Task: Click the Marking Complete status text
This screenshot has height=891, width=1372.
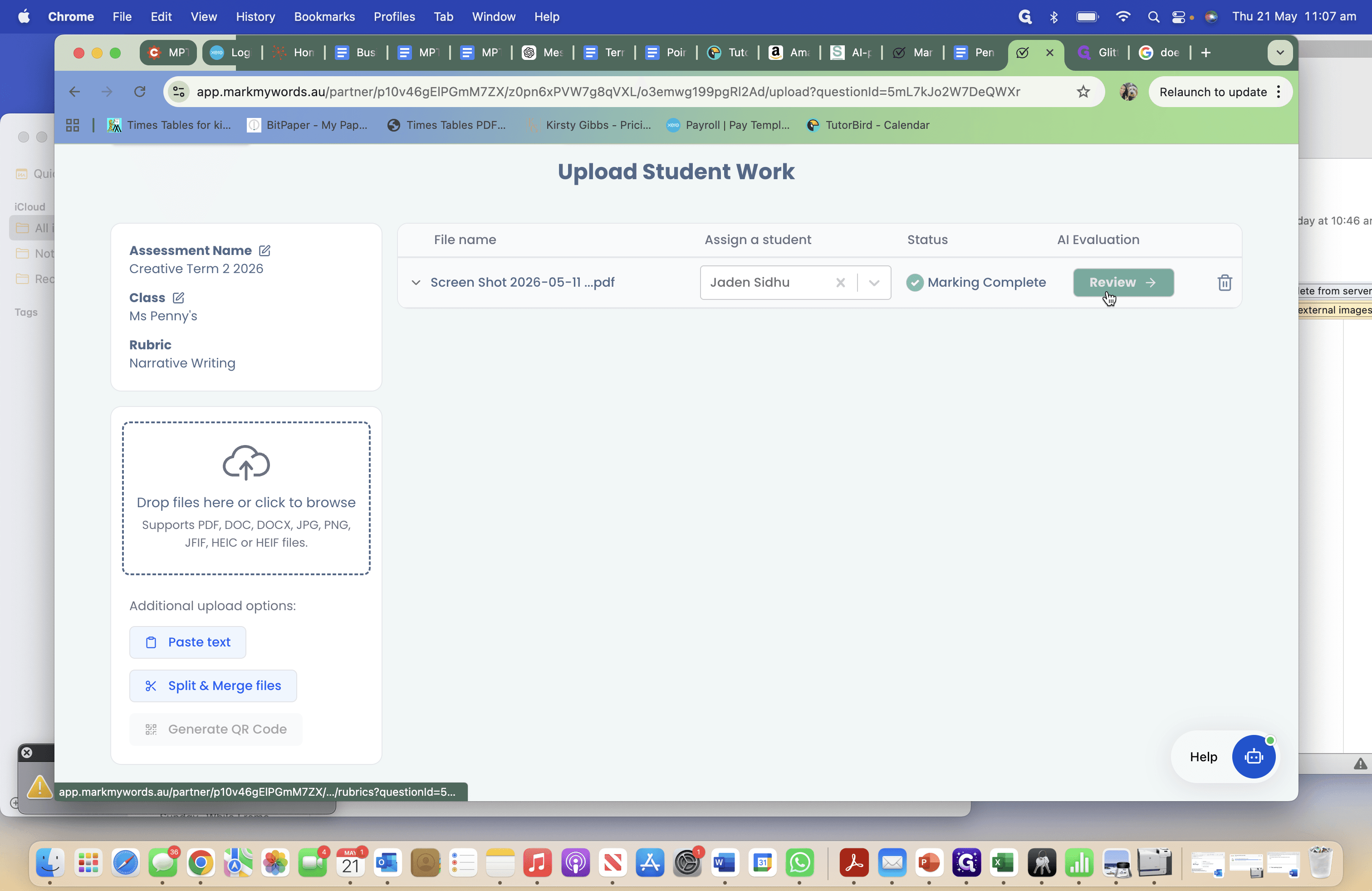Action: click(986, 282)
